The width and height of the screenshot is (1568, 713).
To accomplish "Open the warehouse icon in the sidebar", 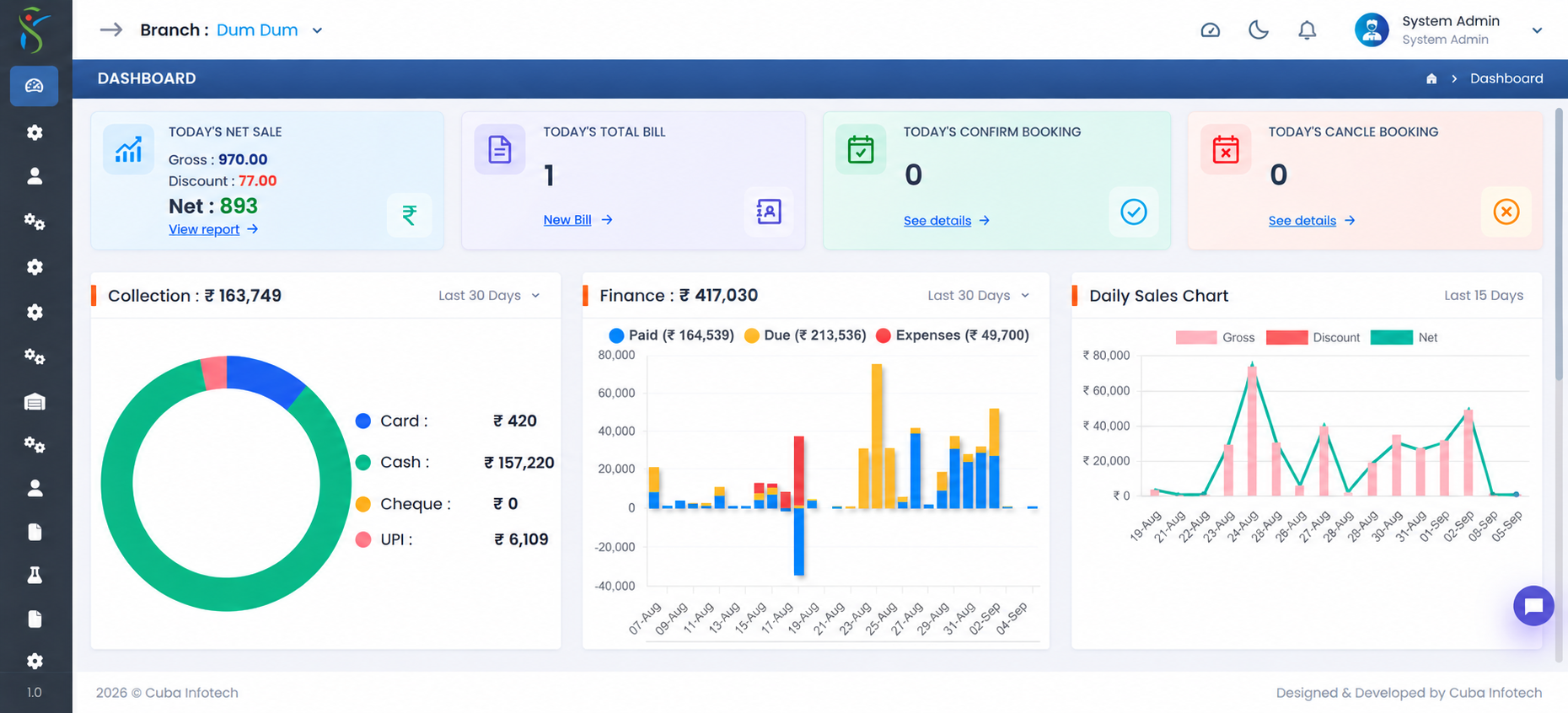I will [x=35, y=402].
